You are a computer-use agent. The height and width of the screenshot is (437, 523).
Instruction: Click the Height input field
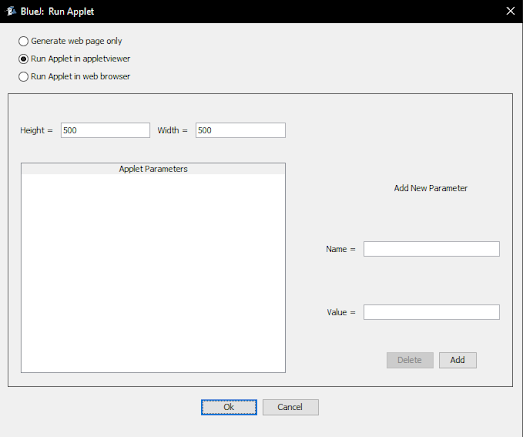click(105, 130)
